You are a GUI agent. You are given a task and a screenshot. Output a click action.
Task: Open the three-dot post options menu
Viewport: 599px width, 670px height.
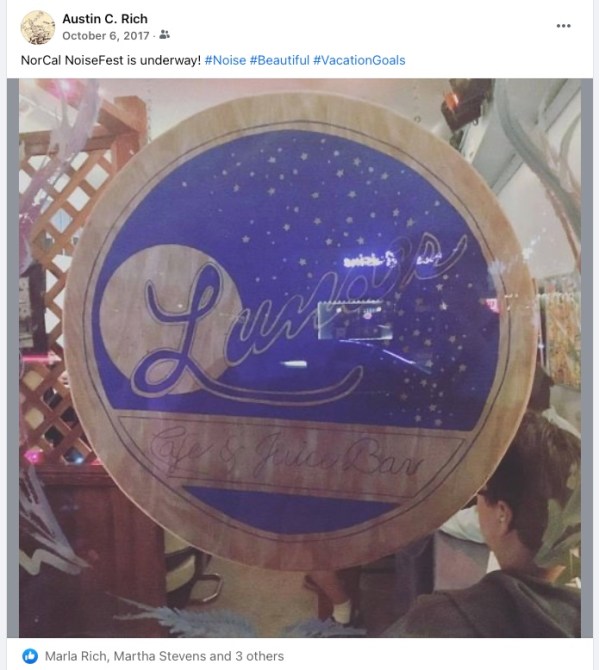pyautogui.click(x=563, y=26)
